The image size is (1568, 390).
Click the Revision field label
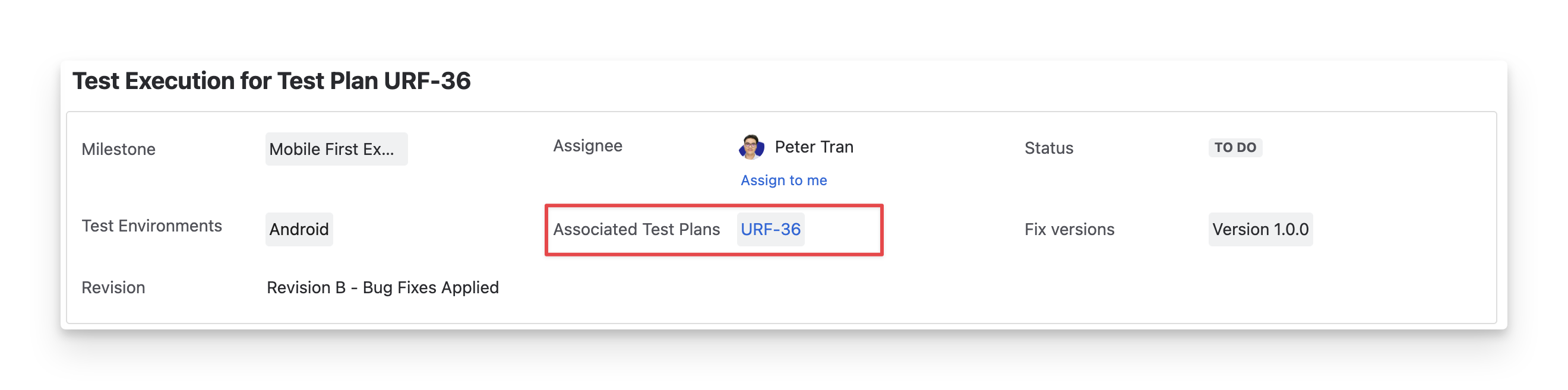tap(113, 287)
